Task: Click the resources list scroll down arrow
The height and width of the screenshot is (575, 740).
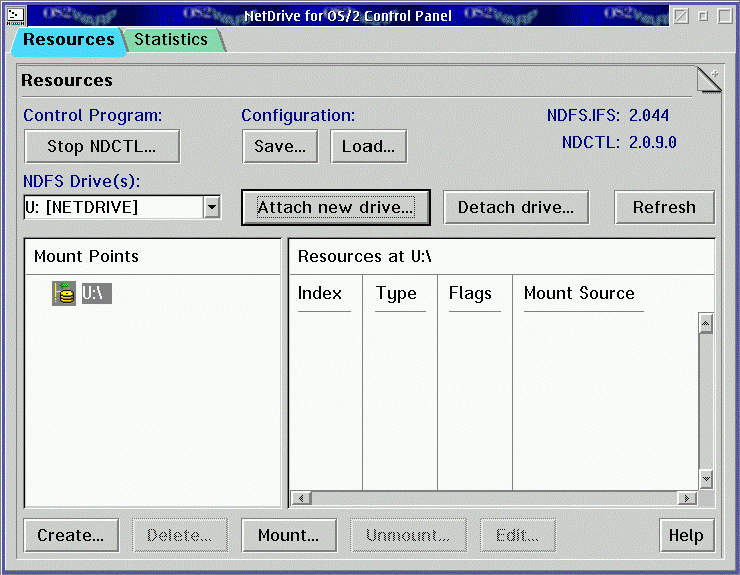Action: point(706,479)
